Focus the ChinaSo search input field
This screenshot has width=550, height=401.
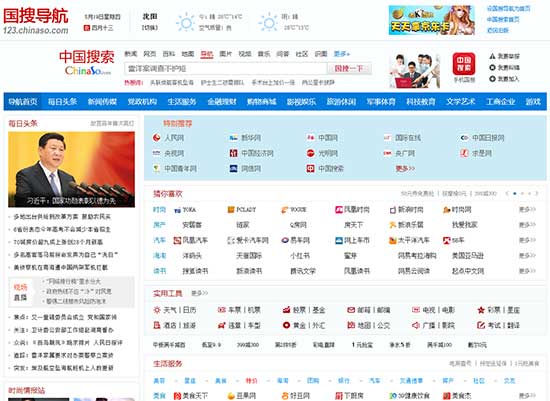[226, 68]
